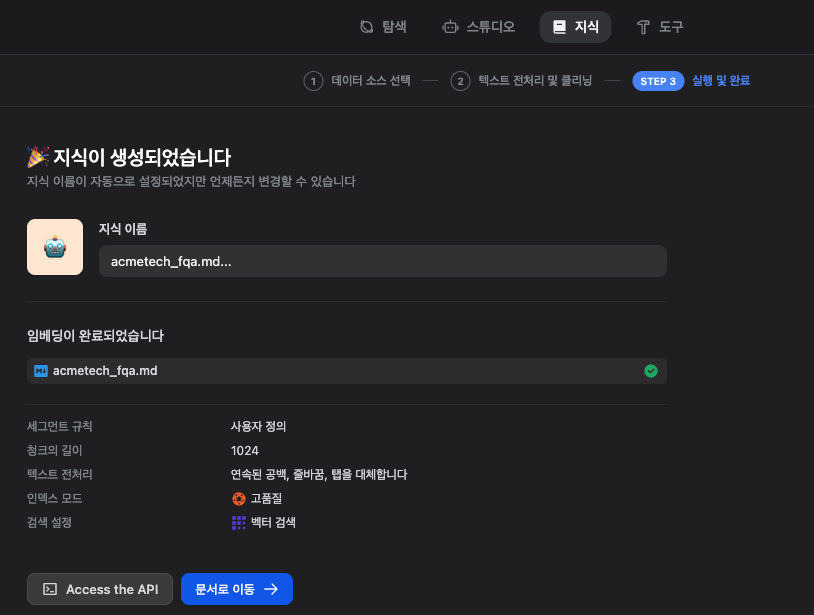Click the 벡터 검색 setting text
Viewport: 814px width, 615px height.
274,523
